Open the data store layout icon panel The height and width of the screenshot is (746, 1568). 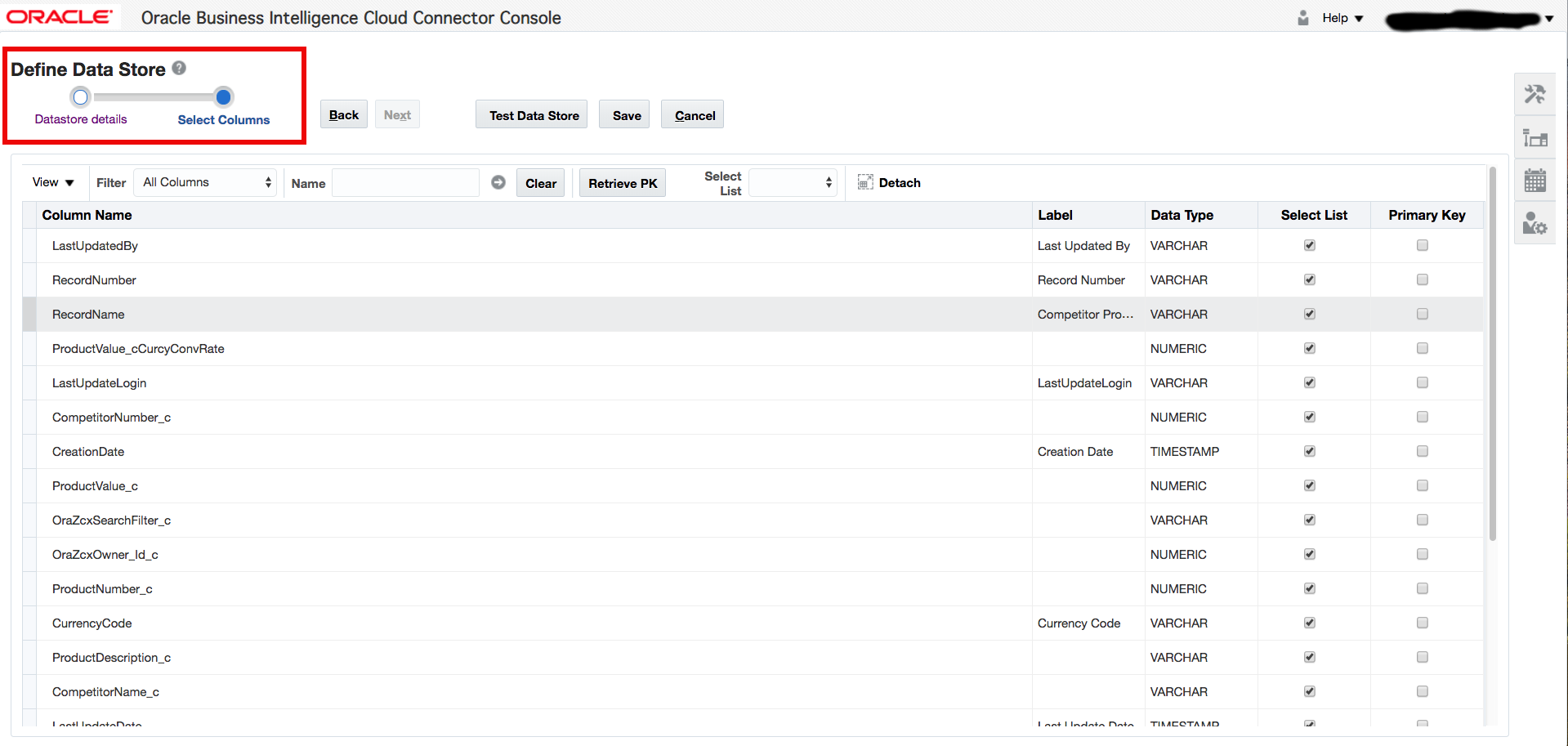point(1534,138)
